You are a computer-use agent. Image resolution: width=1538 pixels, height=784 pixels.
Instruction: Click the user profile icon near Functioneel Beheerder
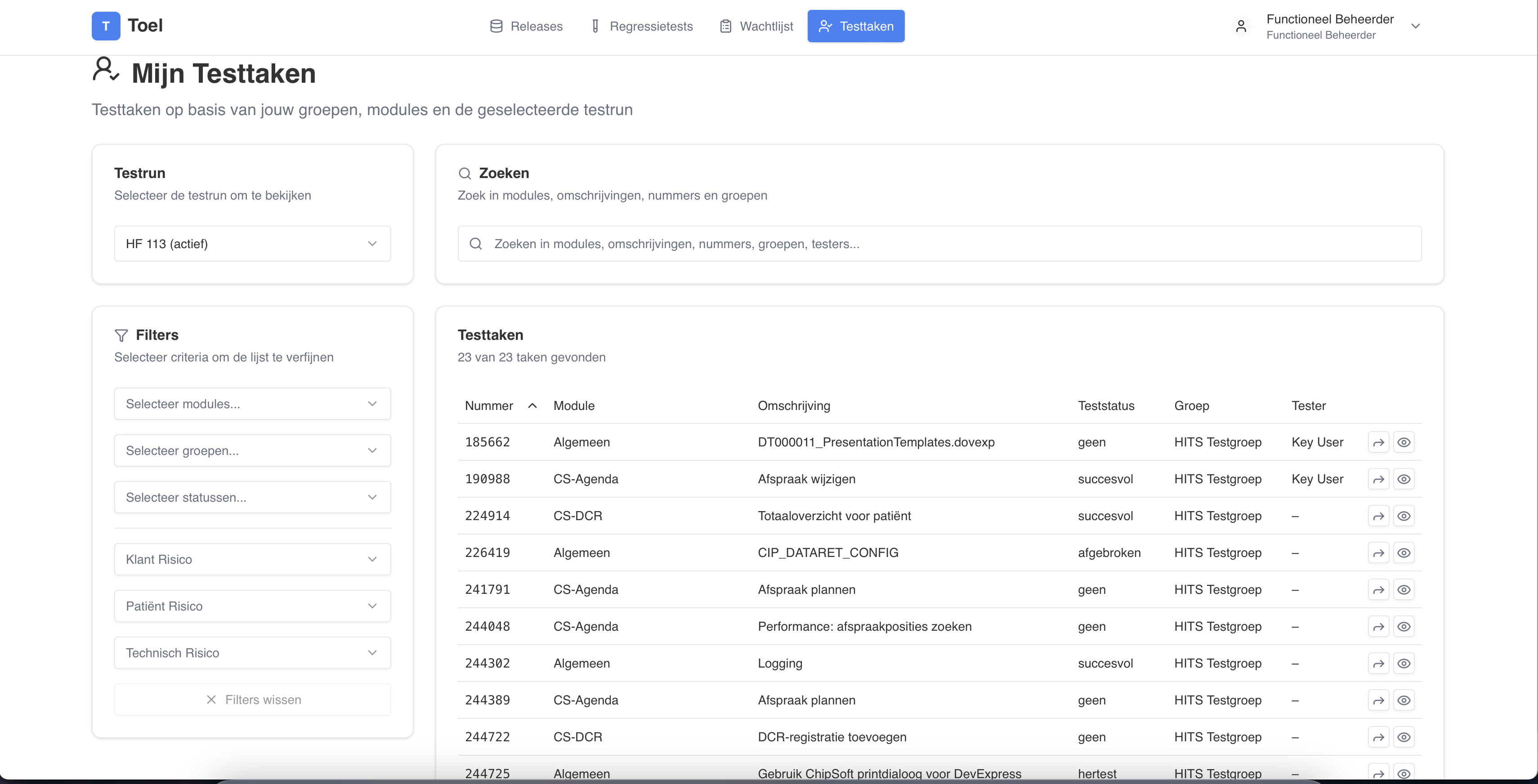pyautogui.click(x=1241, y=26)
